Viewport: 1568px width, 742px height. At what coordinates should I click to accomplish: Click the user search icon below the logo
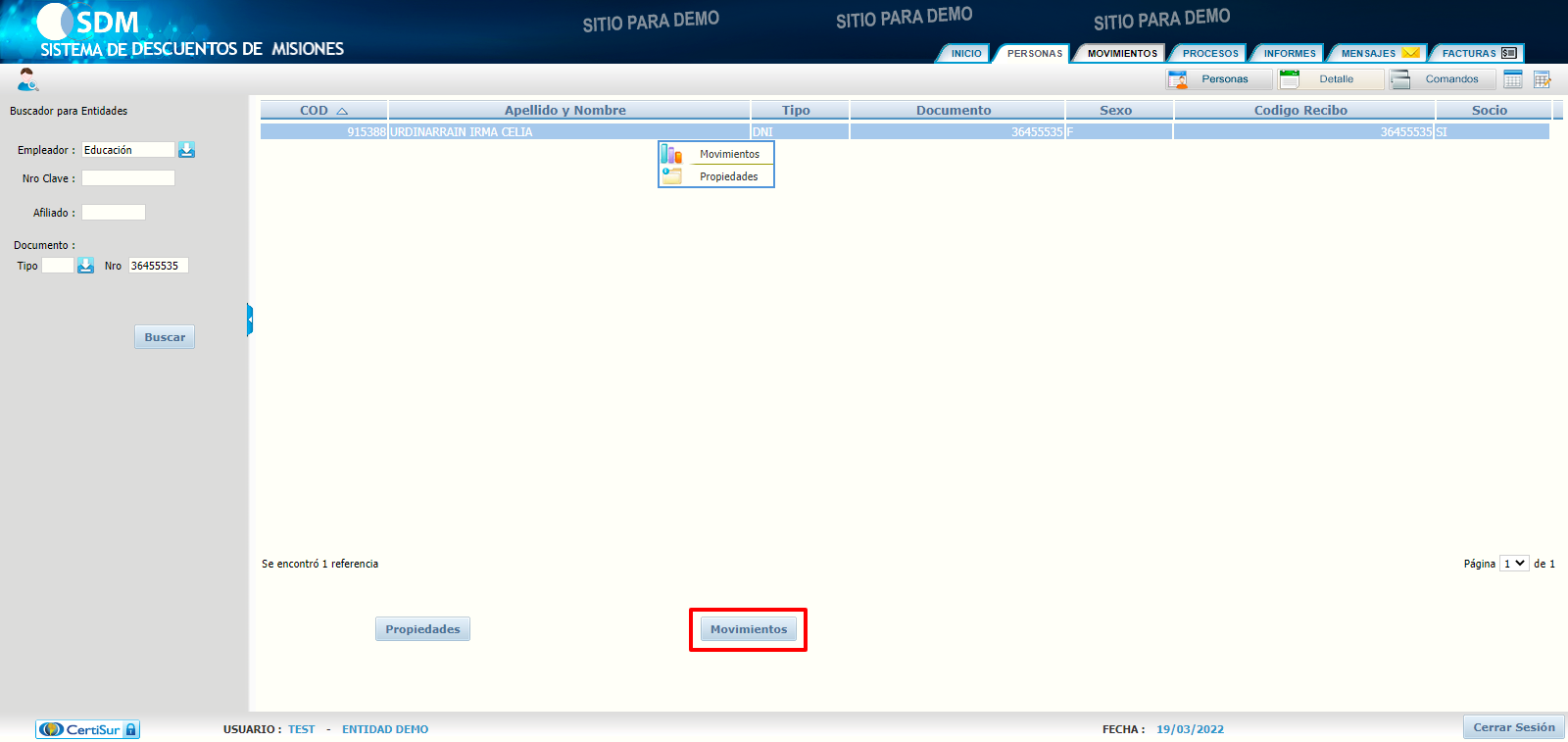click(x=27, y=79)
